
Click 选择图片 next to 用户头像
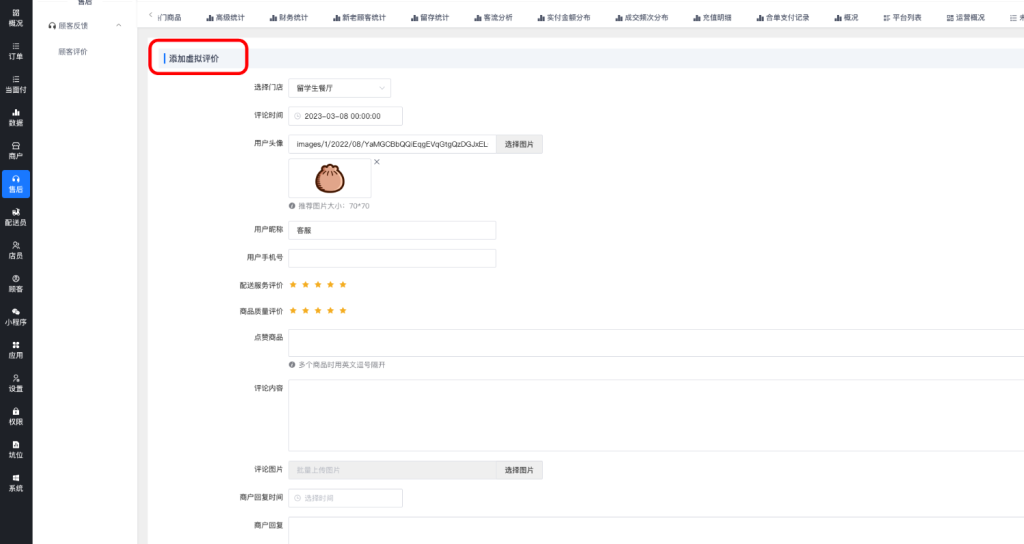click(518, 144)
